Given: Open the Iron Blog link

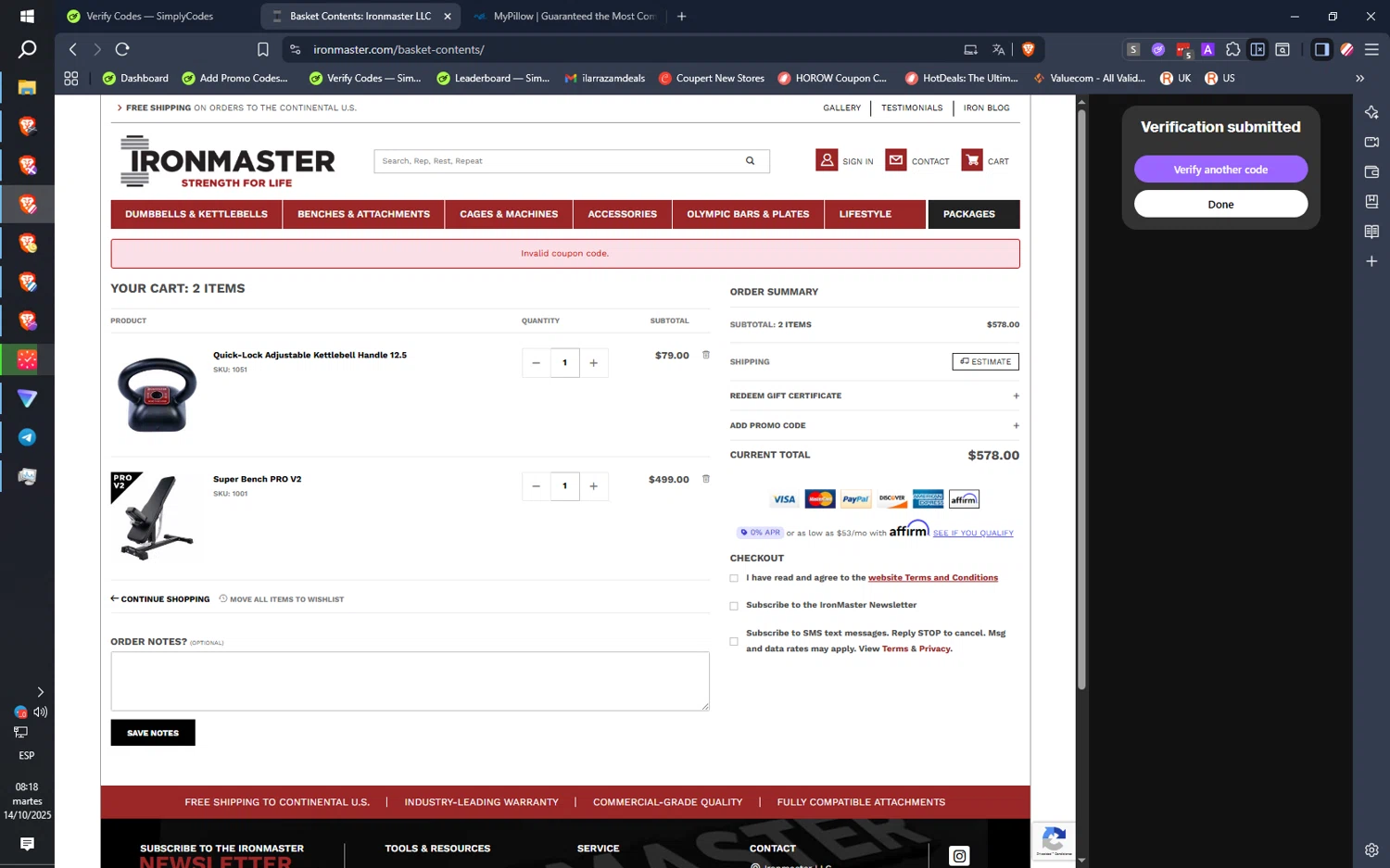Looking at the screenshot, I should (x=986, y=108).
